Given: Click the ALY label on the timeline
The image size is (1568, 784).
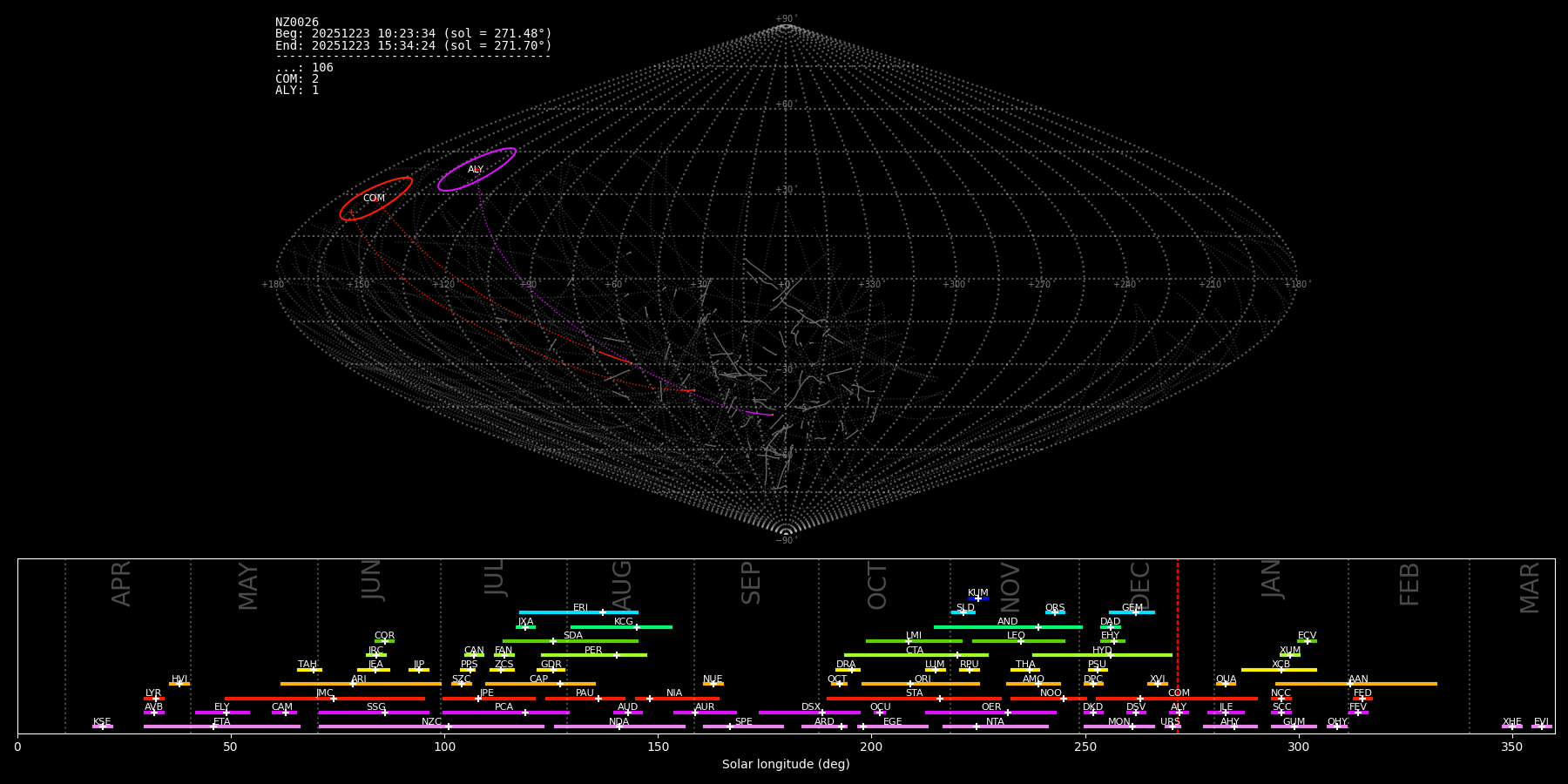Looking at the screenshot, I should (x=1179, y=707).
